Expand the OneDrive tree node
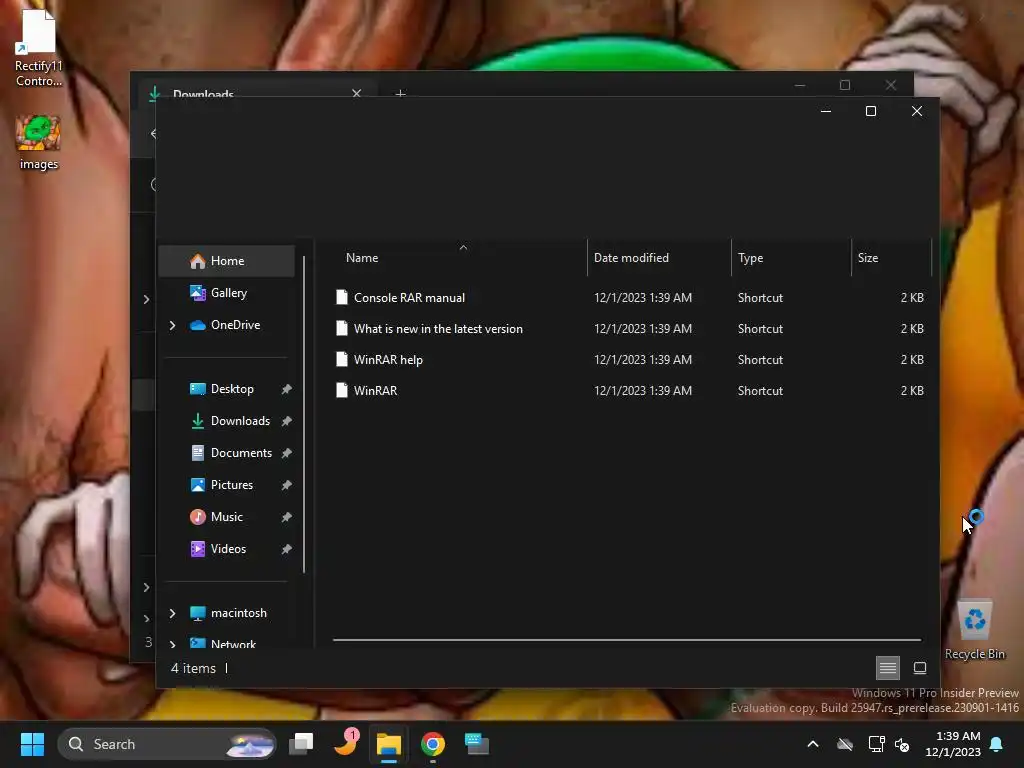 172,325
